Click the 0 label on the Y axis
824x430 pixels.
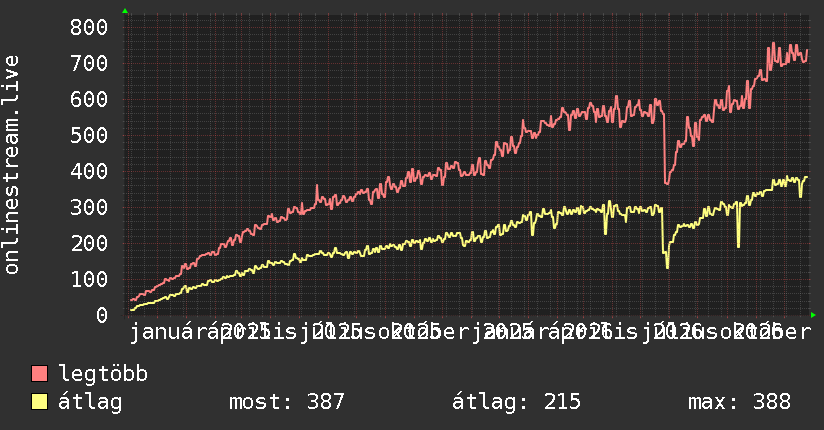click(x=102, y=315)
